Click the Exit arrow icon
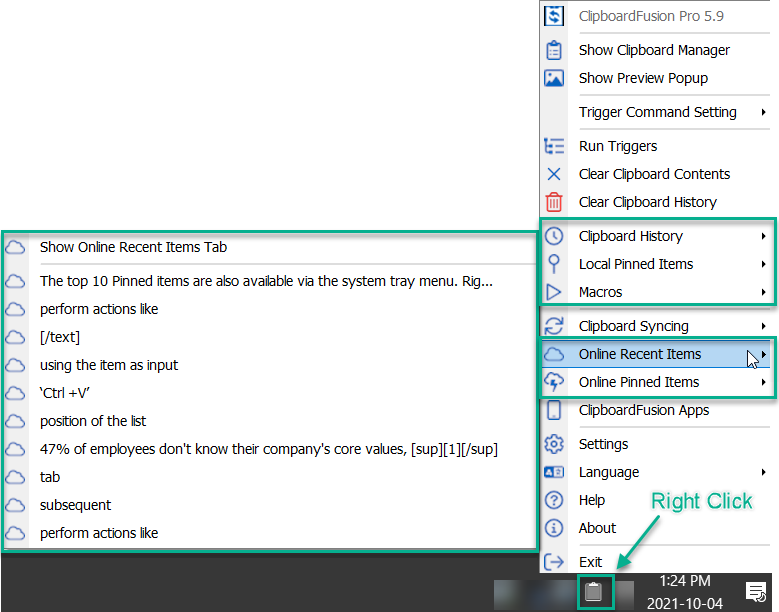The height and width of the screenshot is (612, 779). pyautogui.click(x=553, y=562)
